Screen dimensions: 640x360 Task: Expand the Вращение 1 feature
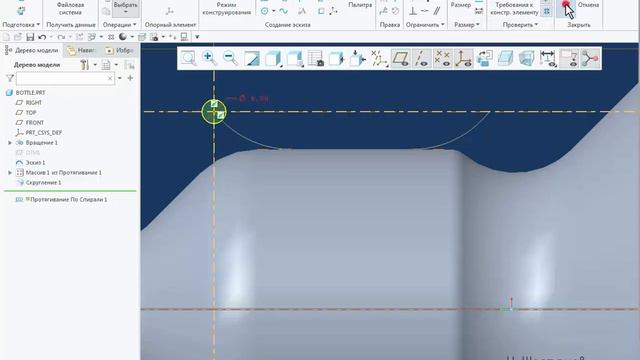coord(10,143)
